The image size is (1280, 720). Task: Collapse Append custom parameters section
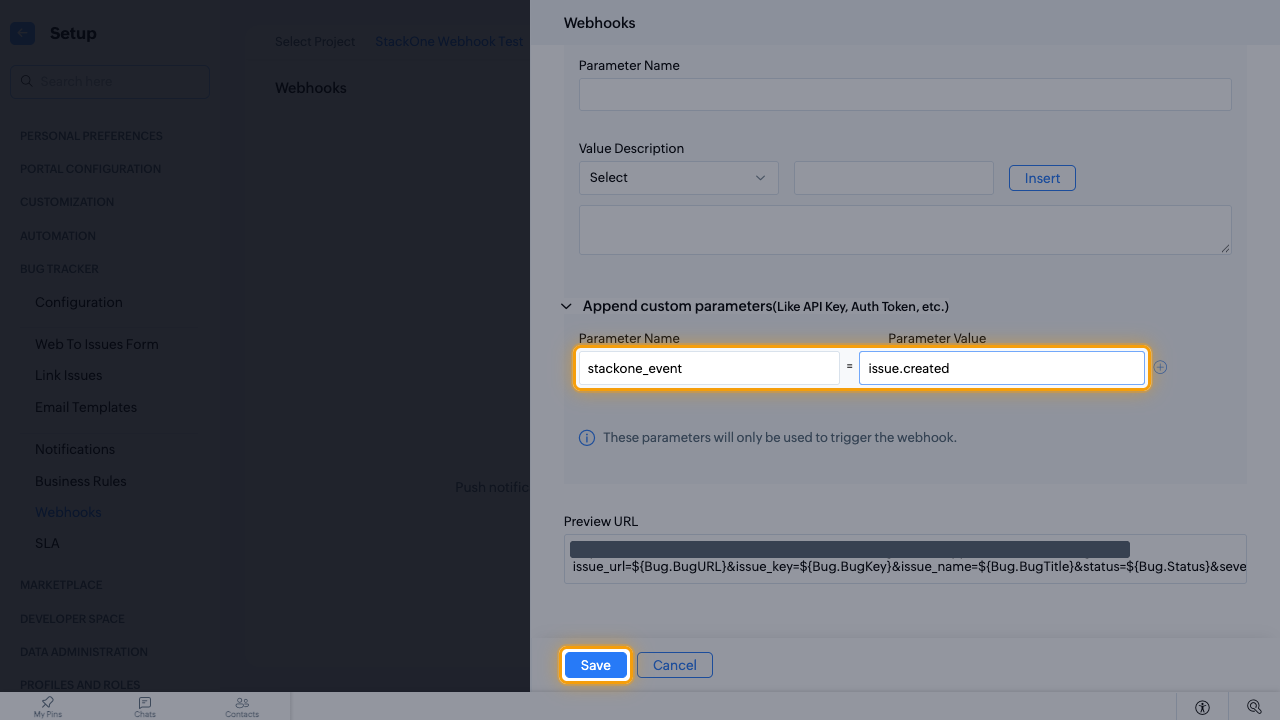(x=566, y=306)
